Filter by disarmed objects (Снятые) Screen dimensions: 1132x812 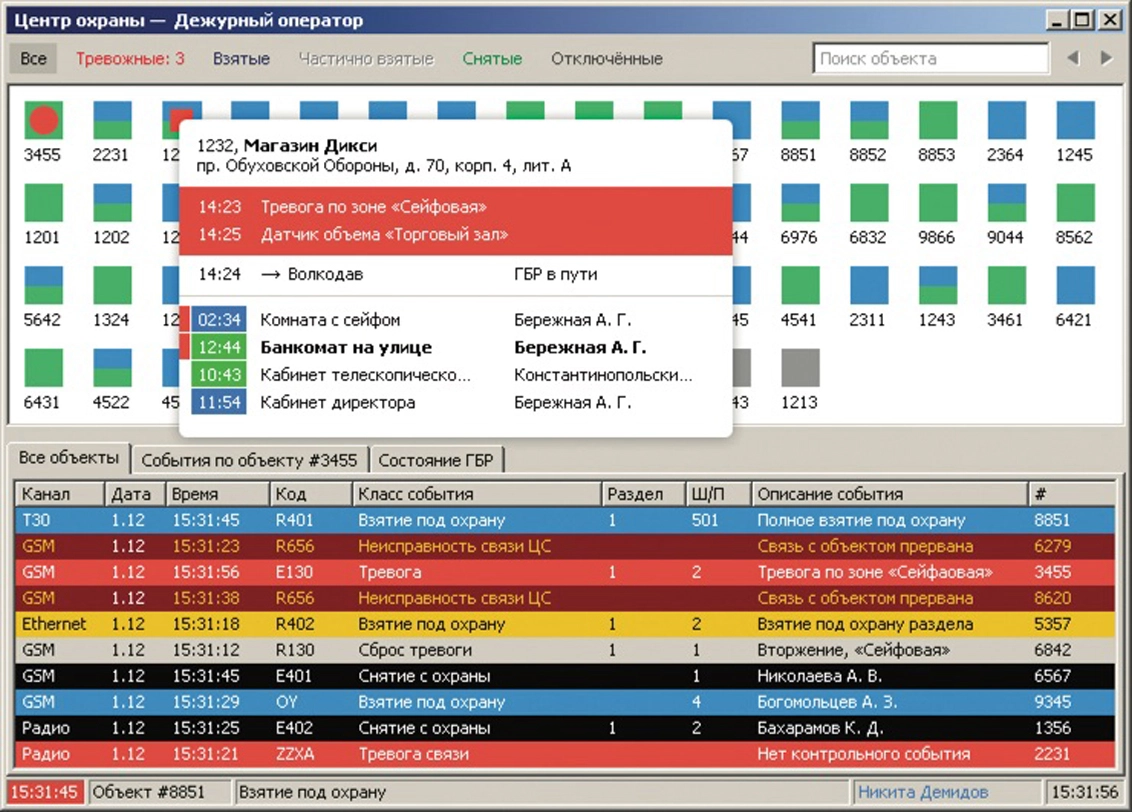[x=492, y=59]
